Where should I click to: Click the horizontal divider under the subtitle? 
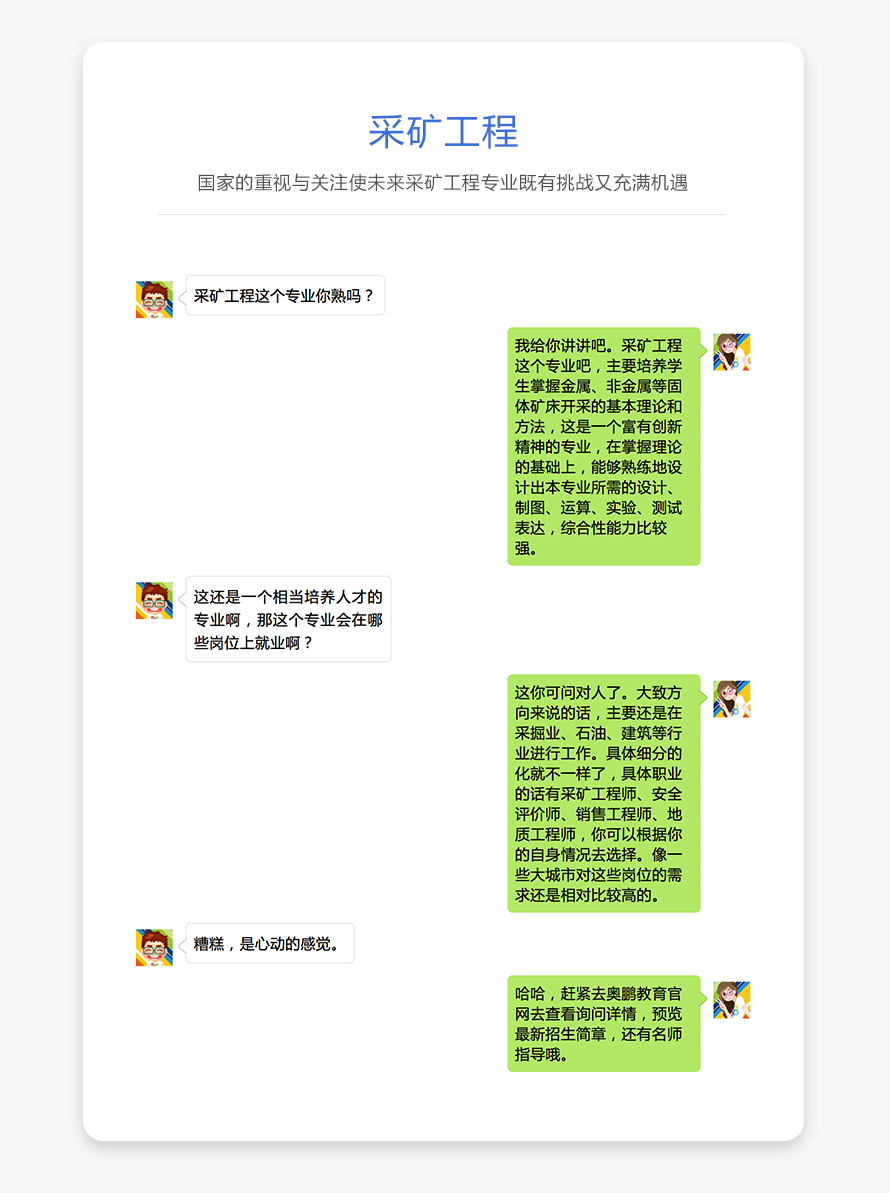[x=442, y=215]
